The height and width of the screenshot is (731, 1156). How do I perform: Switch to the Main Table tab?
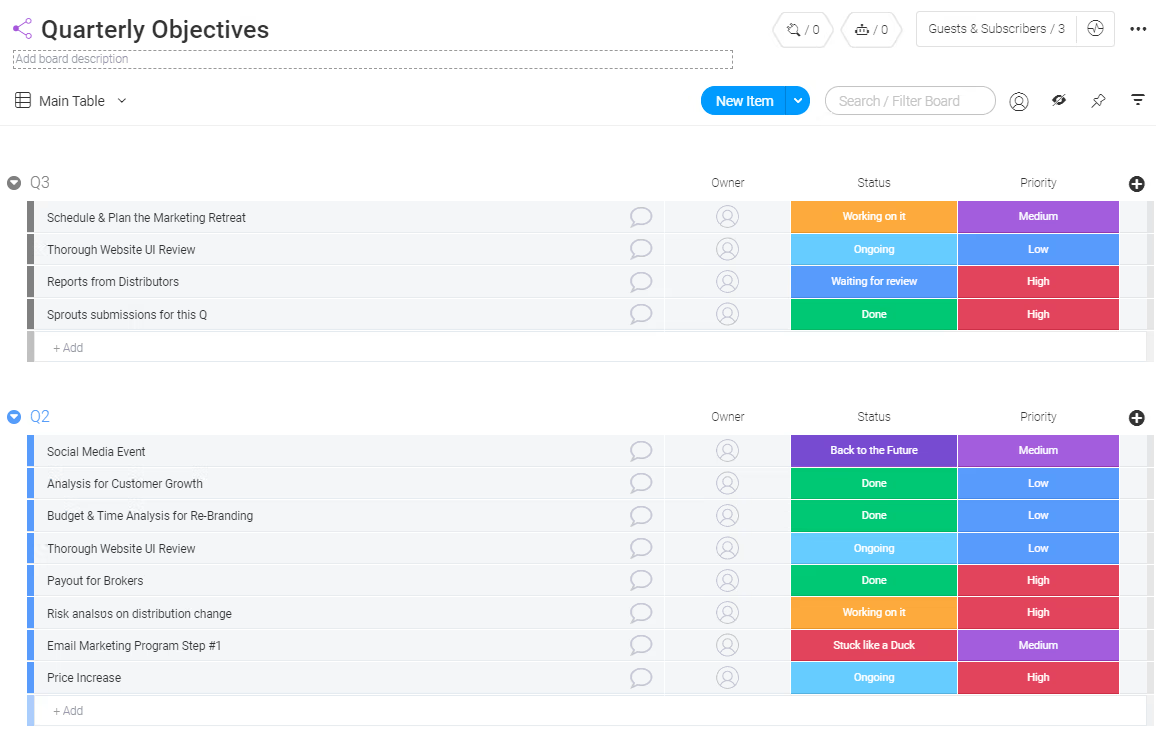coord(70,100)
